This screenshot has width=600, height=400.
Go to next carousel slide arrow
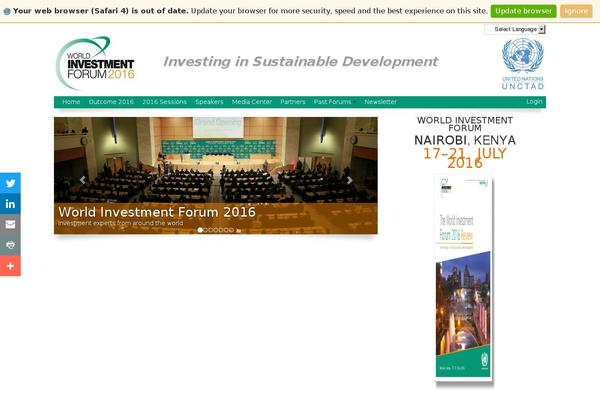pyautogui.click(x=349, y=180)
